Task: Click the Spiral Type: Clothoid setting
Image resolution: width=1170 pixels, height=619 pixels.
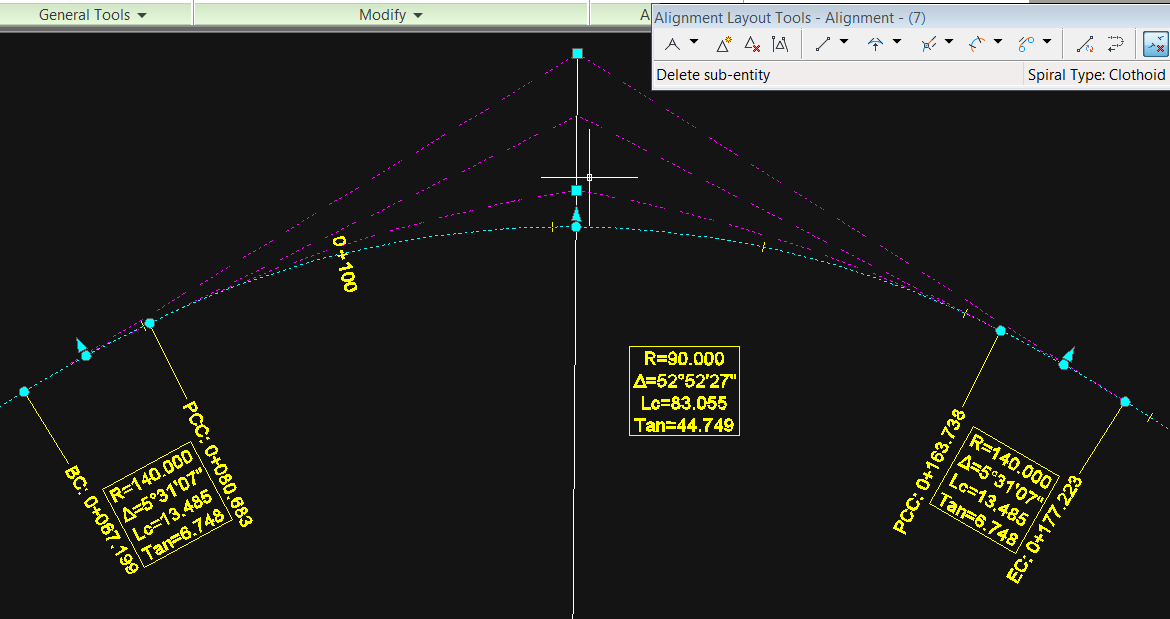Action: click(x=1095, y=74)
